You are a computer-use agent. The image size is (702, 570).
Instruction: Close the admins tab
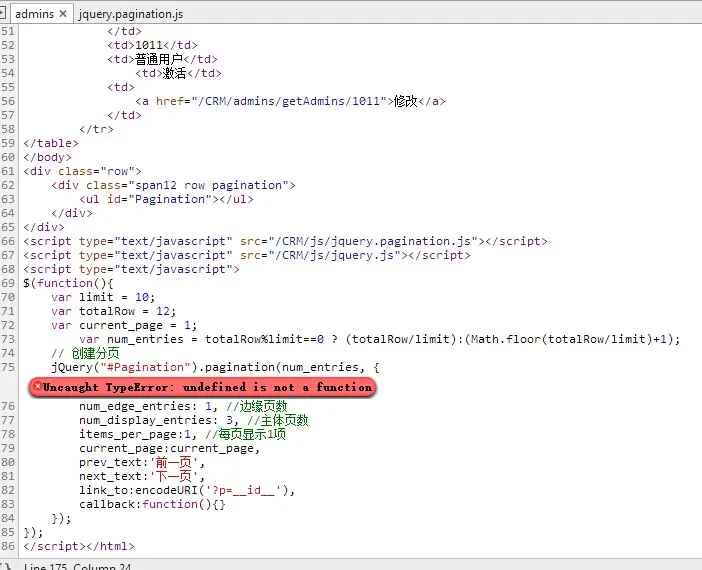click(x=63, y=14)
